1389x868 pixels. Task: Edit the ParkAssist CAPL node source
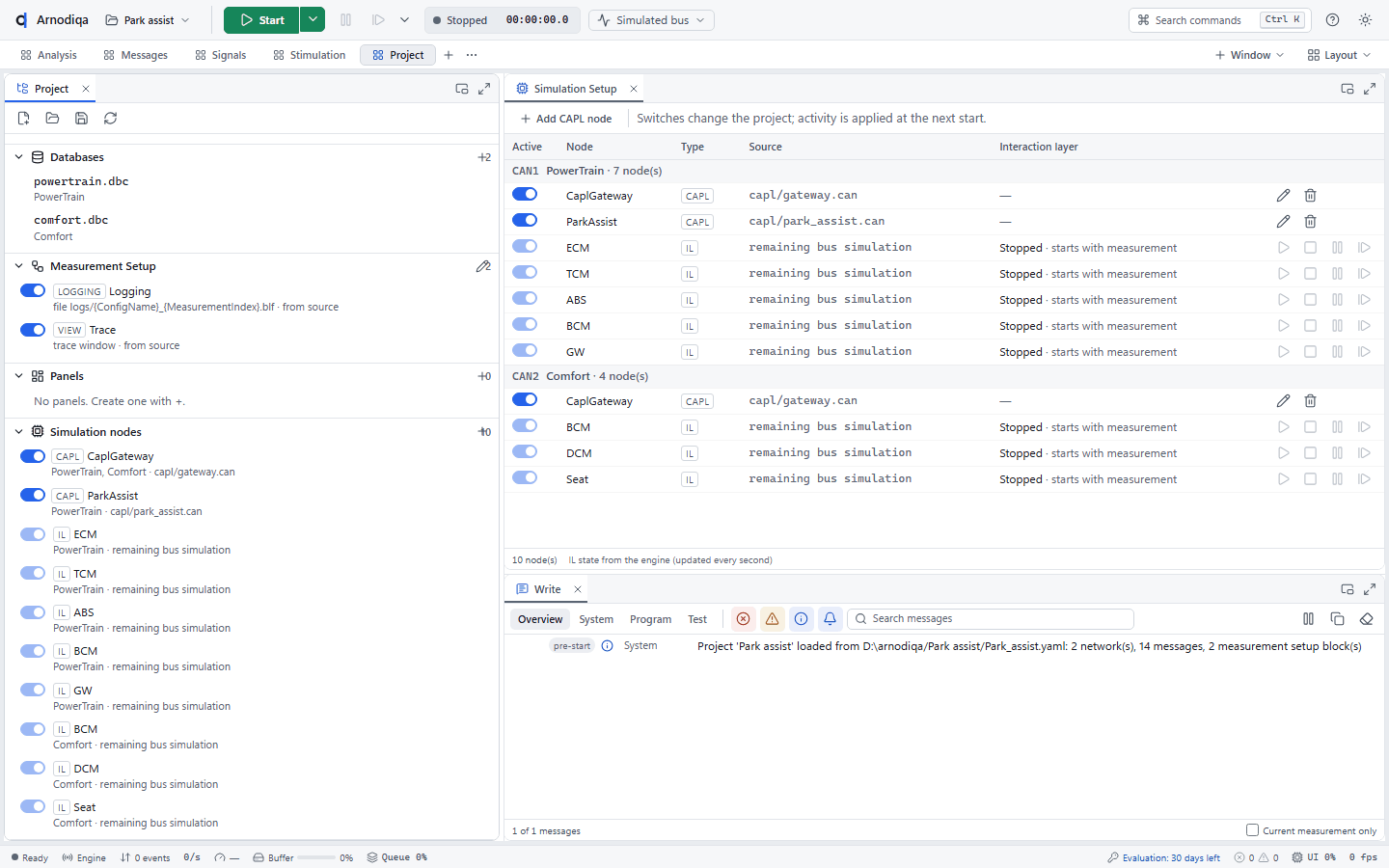[1283, 222]
